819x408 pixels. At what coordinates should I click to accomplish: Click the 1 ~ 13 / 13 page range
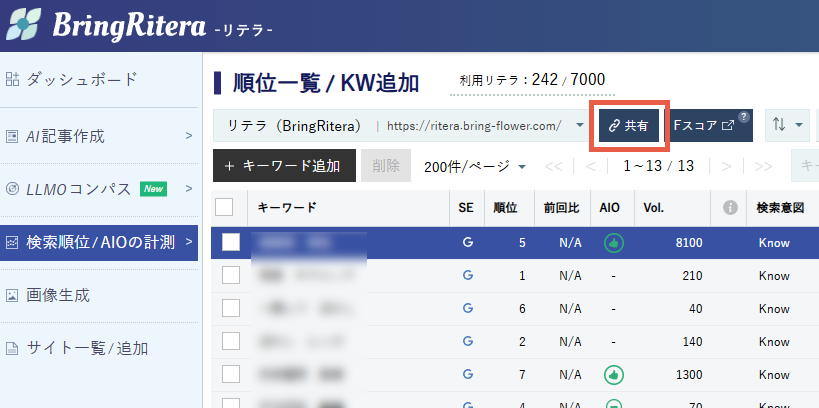pyautogui.click(x=658, y=166)
